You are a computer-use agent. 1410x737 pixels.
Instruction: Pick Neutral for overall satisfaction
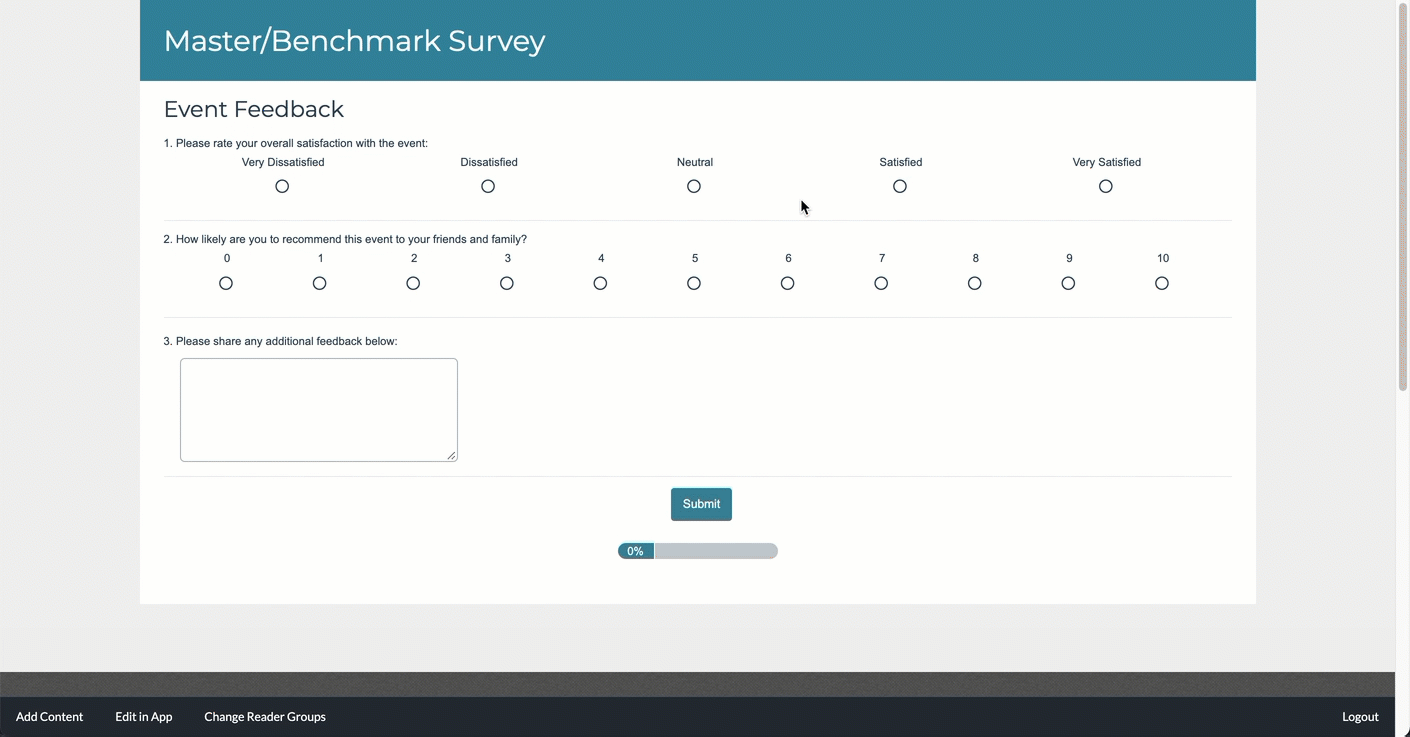[x=694, y=187]
